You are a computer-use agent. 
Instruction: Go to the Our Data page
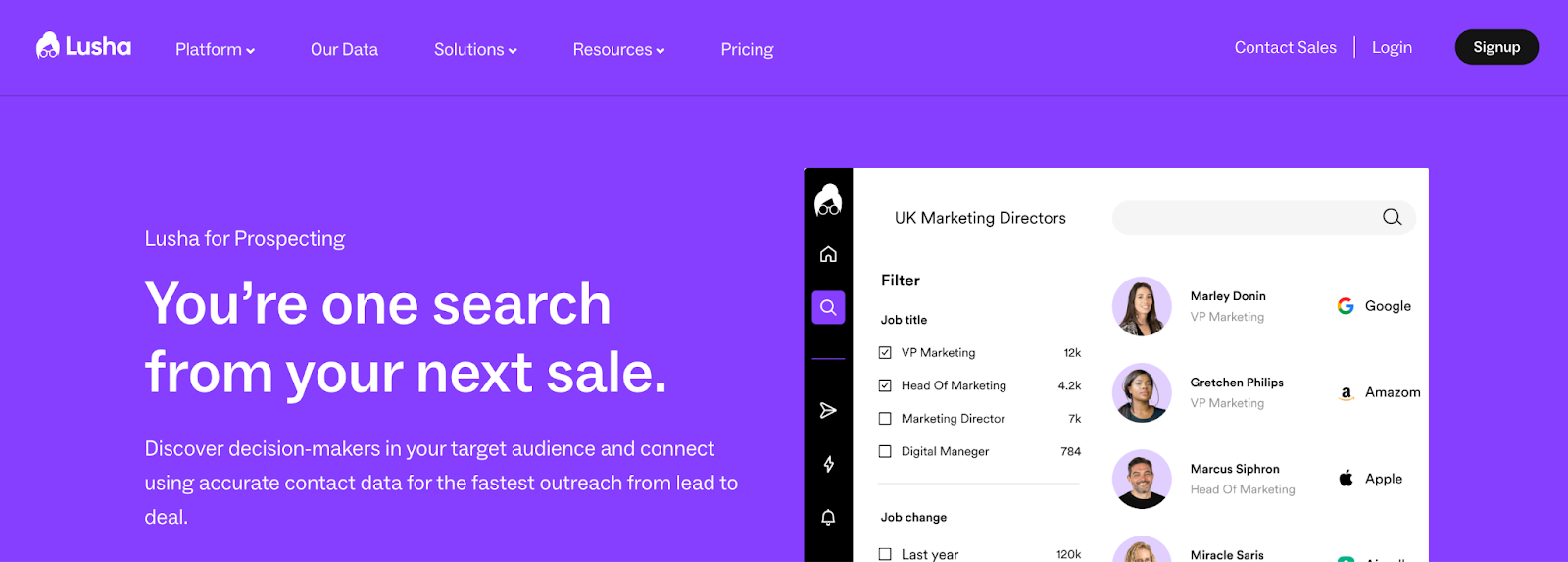click(x=344, y=50)
